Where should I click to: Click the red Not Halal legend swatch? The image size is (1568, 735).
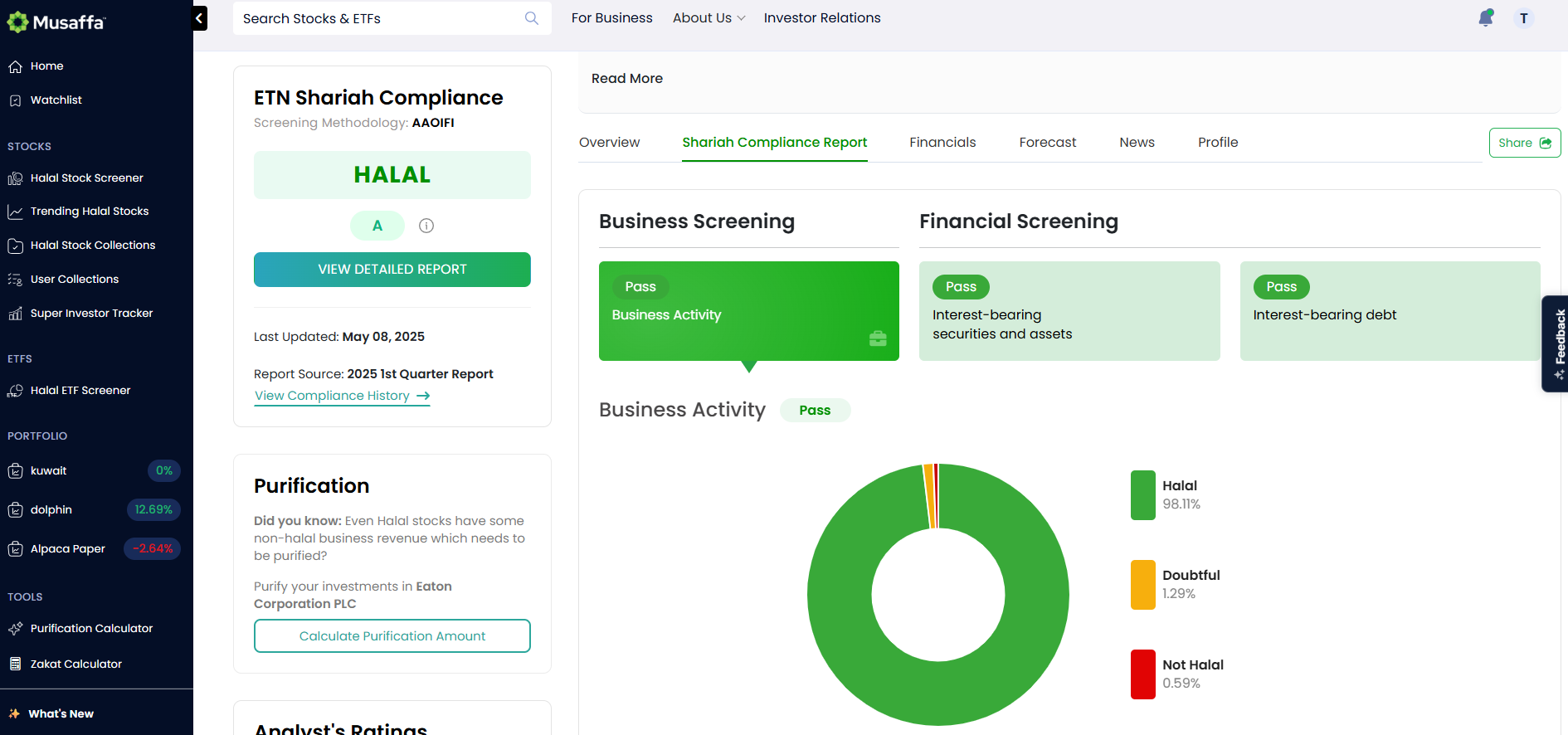tap(1143, 674)
